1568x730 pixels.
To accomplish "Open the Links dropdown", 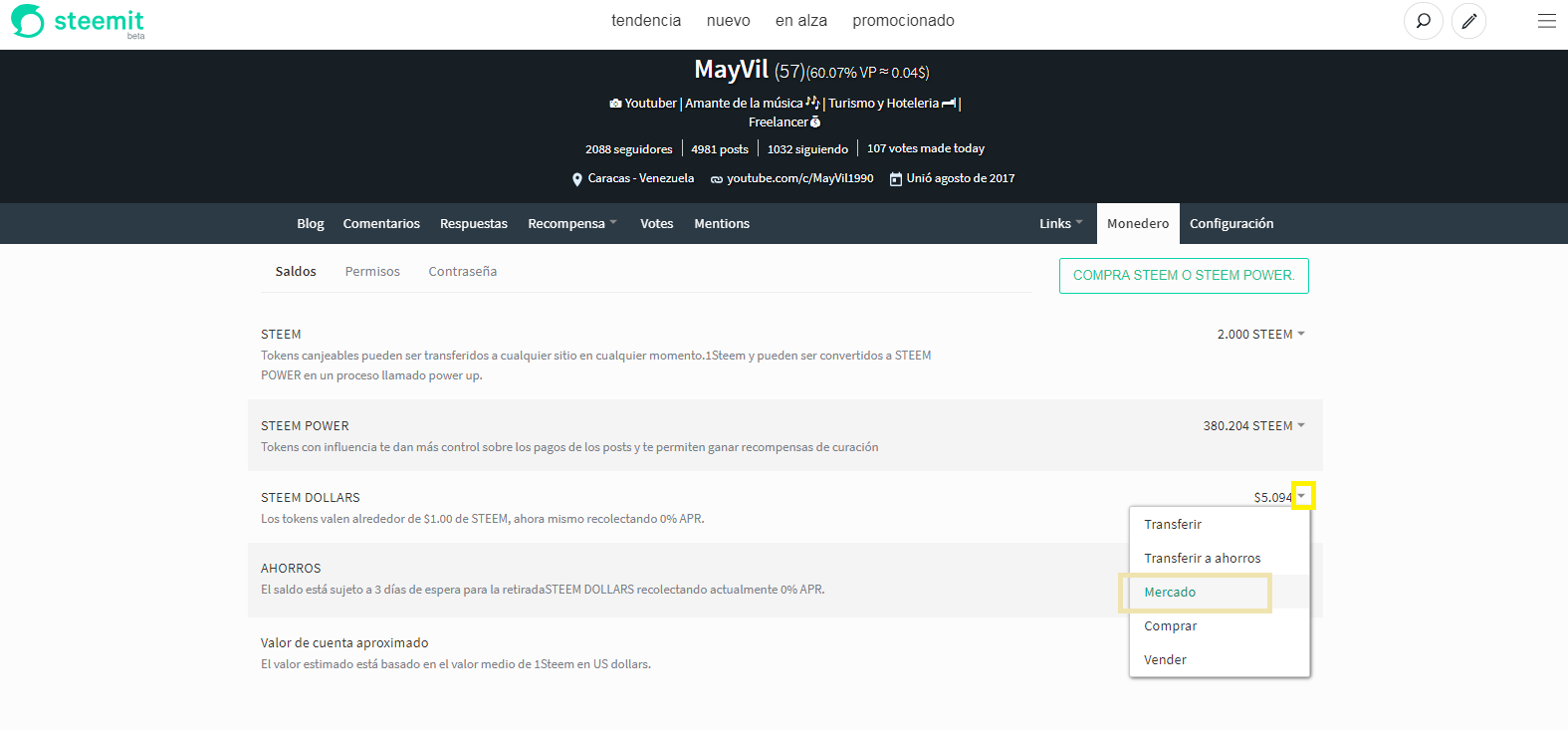I will click(x=1061, y=224).
